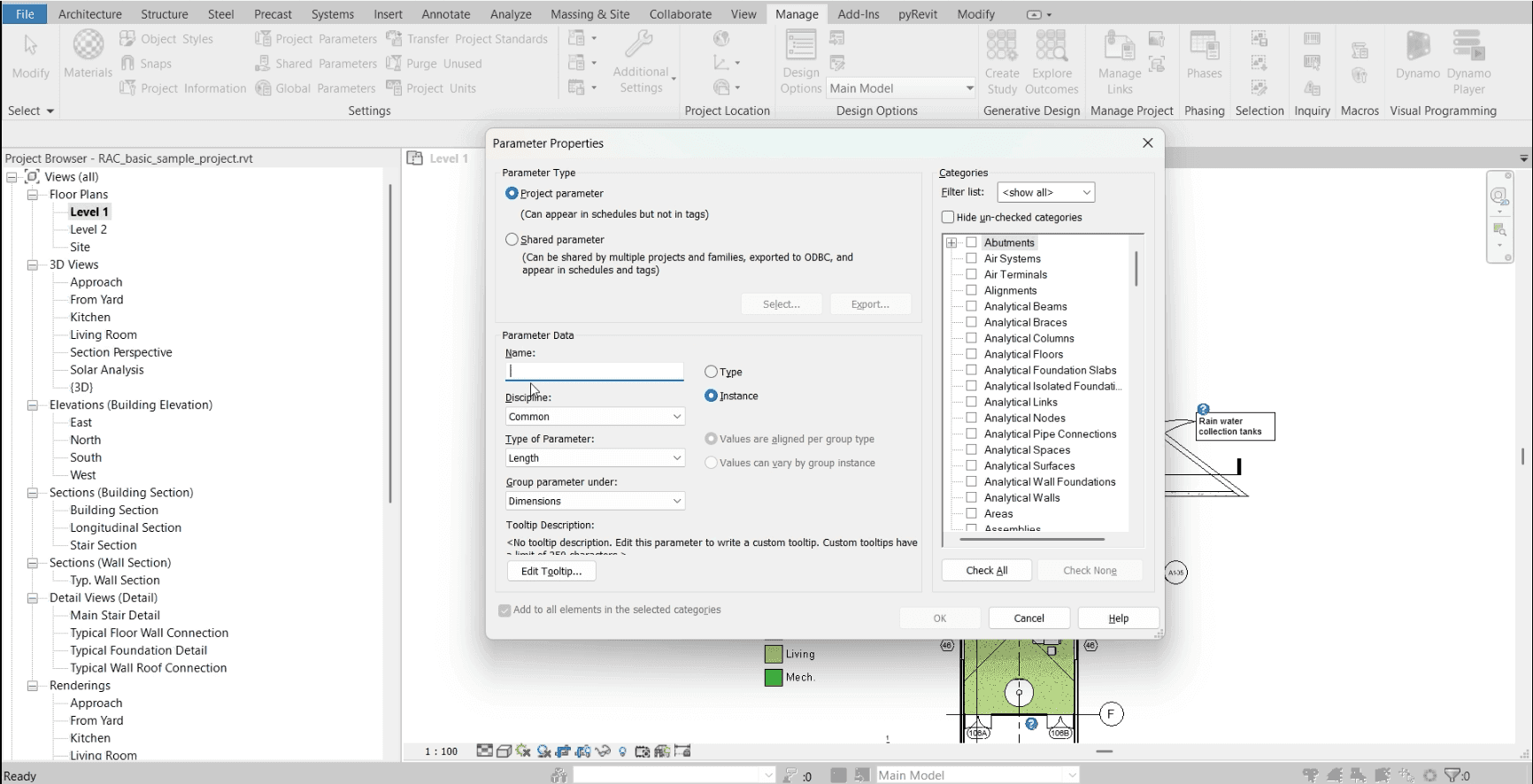Screen dimensions: 1533x784
Task: Select Shared parameter radio button
Action: click(512, 239)
